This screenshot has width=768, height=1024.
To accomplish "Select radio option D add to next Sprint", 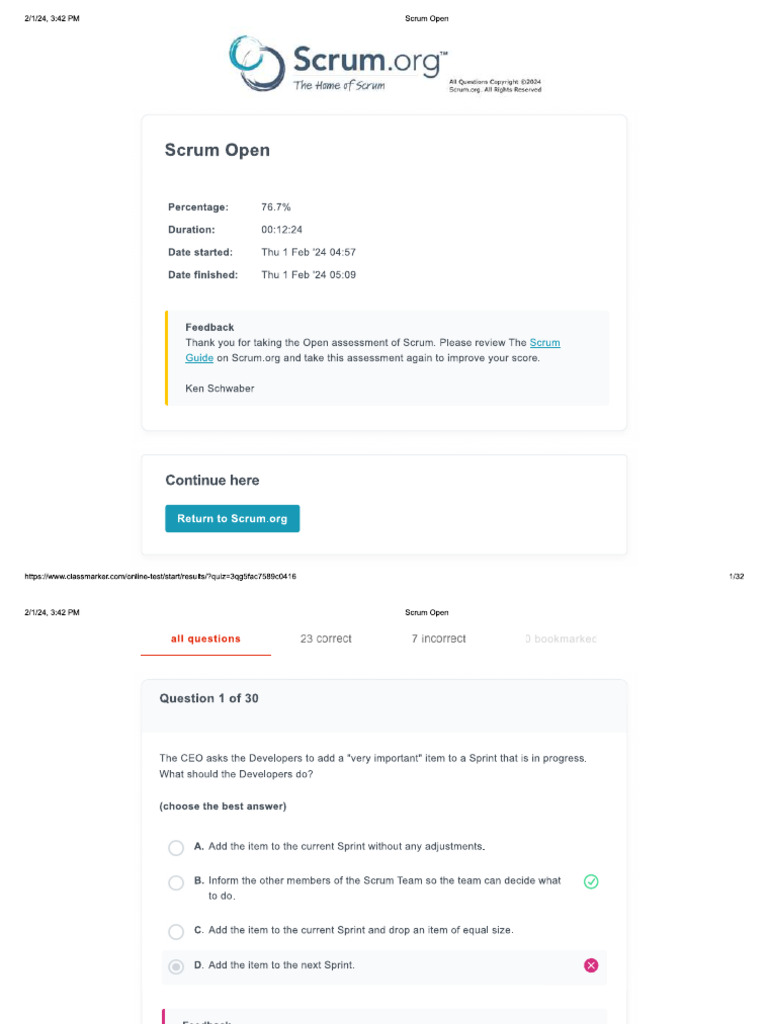I will [176, 967].
